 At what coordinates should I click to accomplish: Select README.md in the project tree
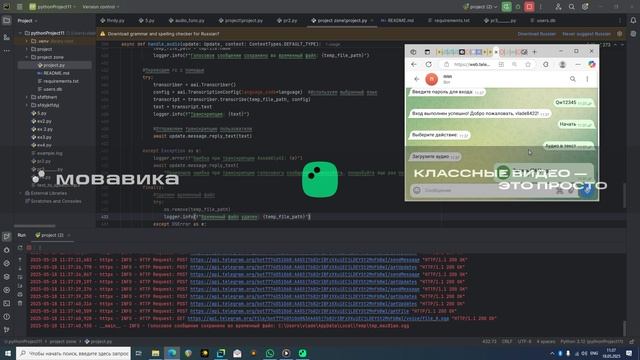click(56, 73)
